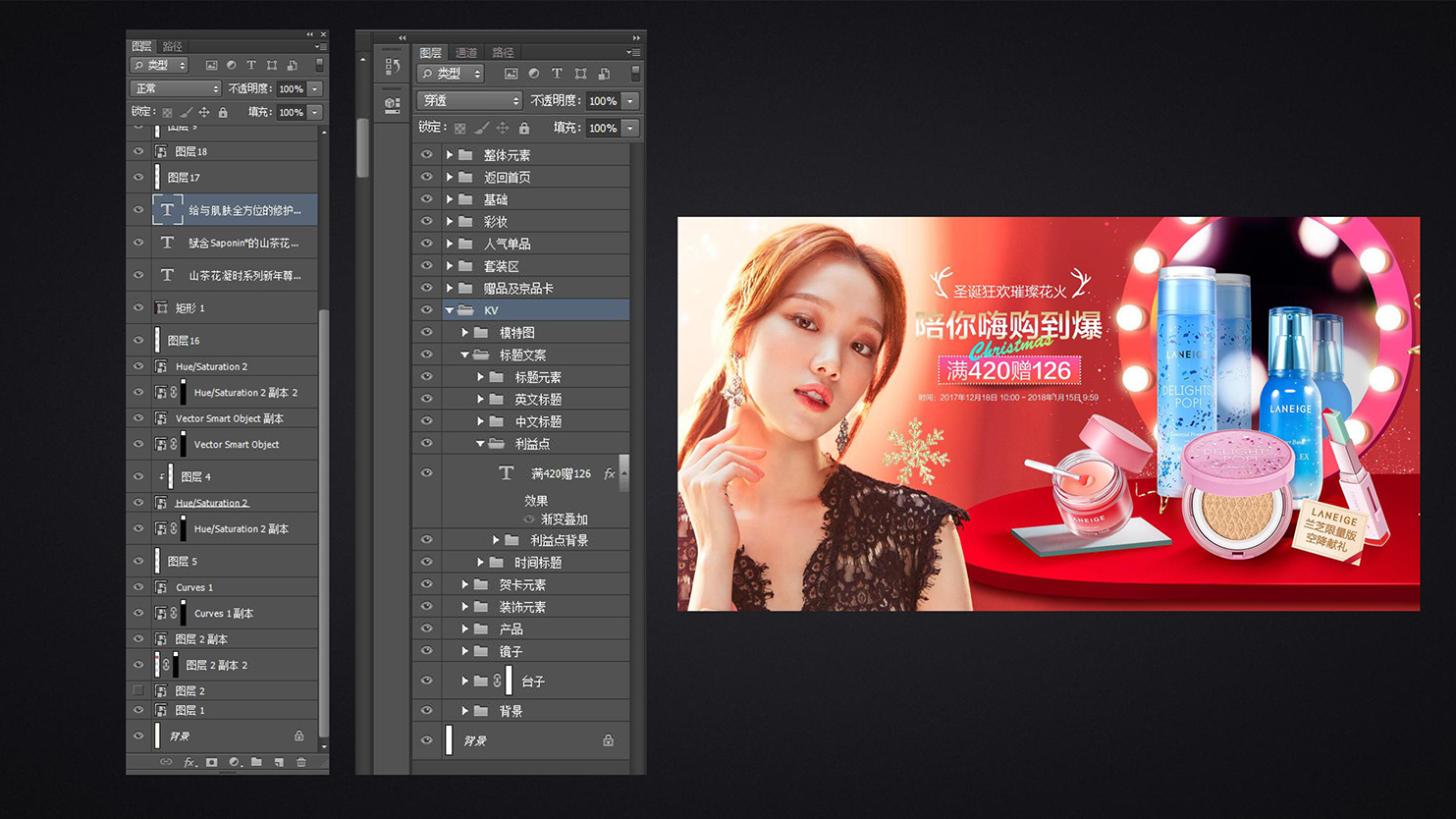Open opacity slider arrow in left panel
The height and width of the screenshot is (819, 1456).
point(315,89)
